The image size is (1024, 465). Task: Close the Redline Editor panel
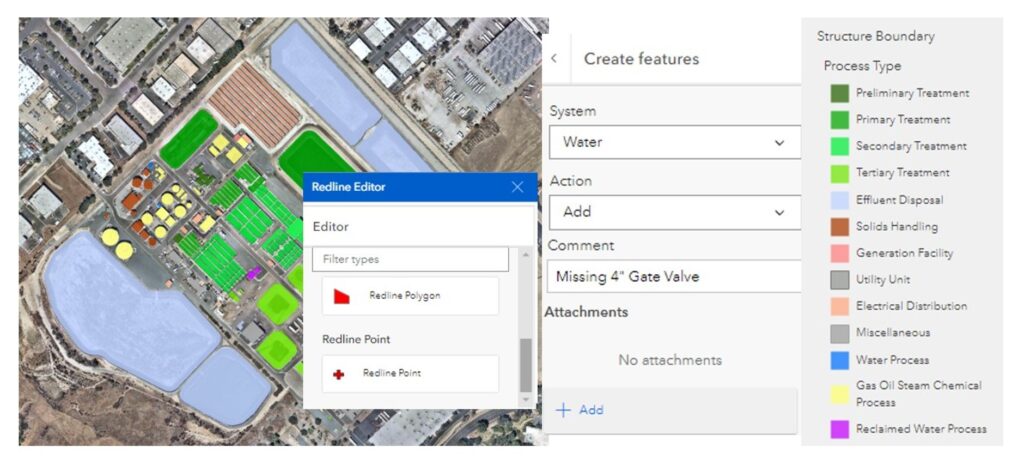tap(517, 187)
